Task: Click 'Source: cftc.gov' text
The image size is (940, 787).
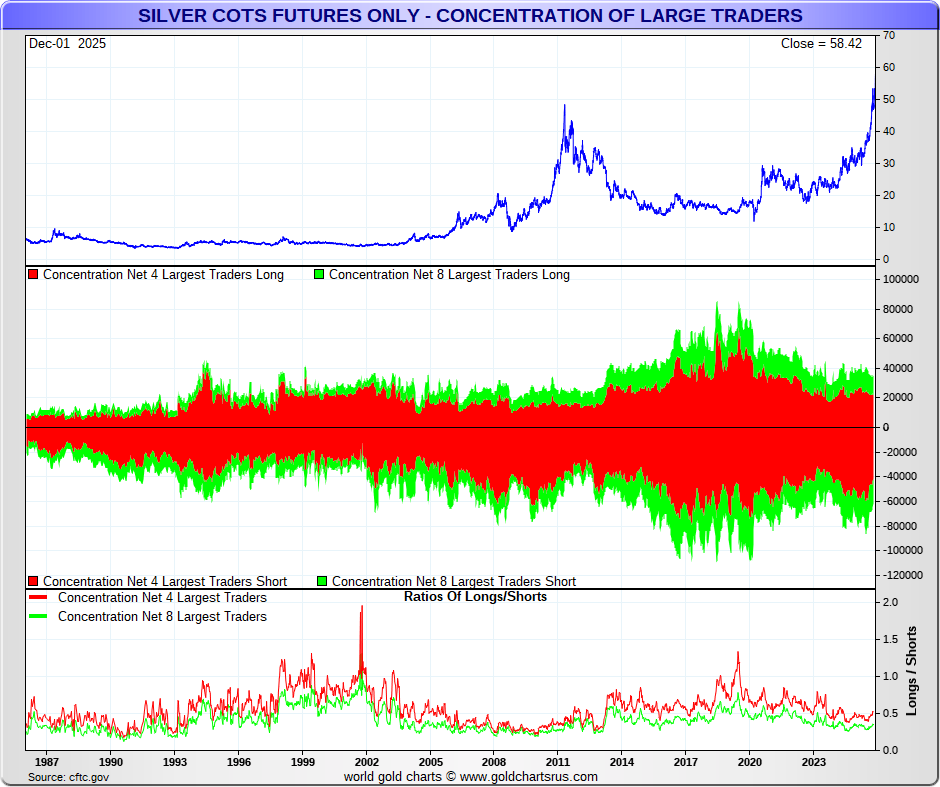Action: [x=68, y=777]
